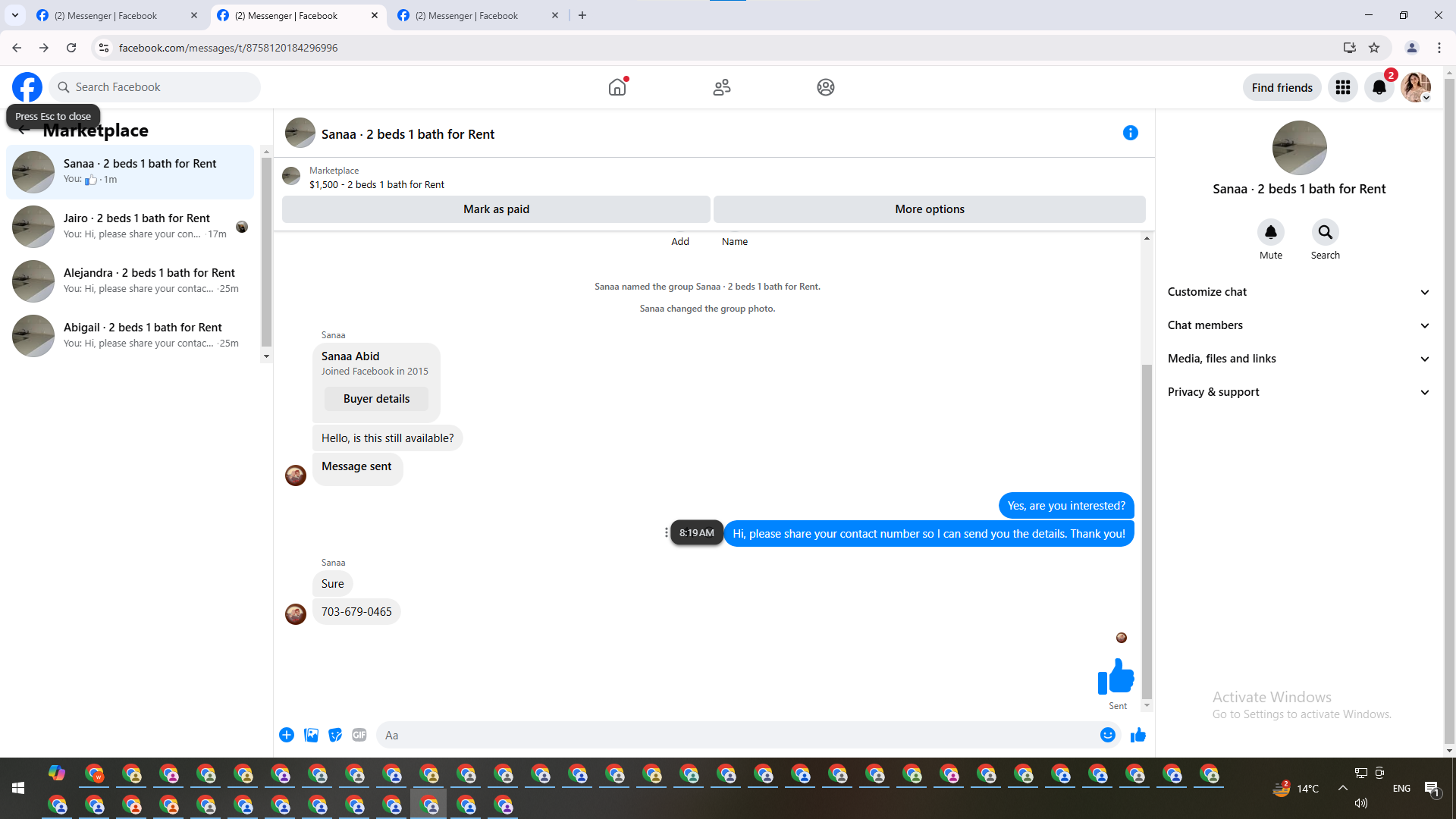Go to the Home feed icon
This screenshot has width=1456, height=819.
pos(617,87)
